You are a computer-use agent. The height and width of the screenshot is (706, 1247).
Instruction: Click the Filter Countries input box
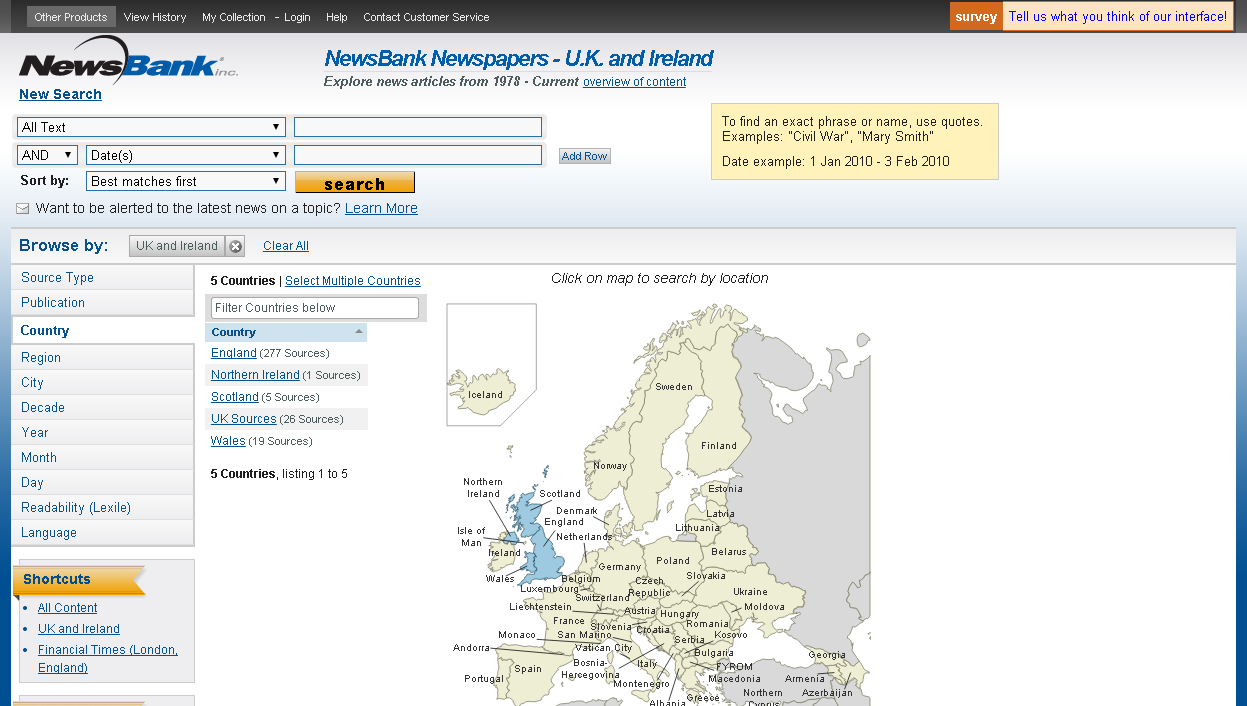(x=313, y=307)
